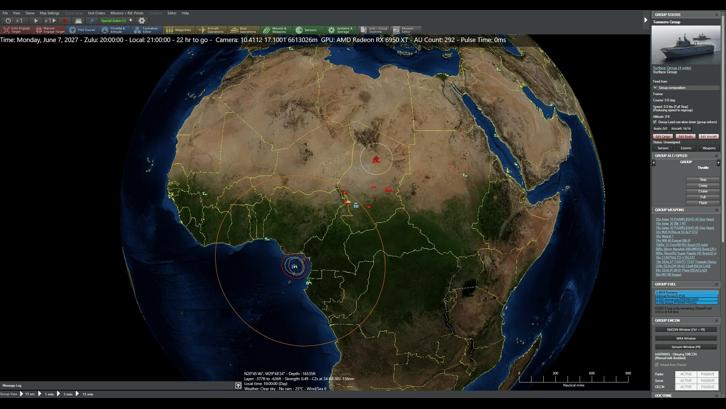Open Boat Operations
726x409 pixels.
(244, 30)
